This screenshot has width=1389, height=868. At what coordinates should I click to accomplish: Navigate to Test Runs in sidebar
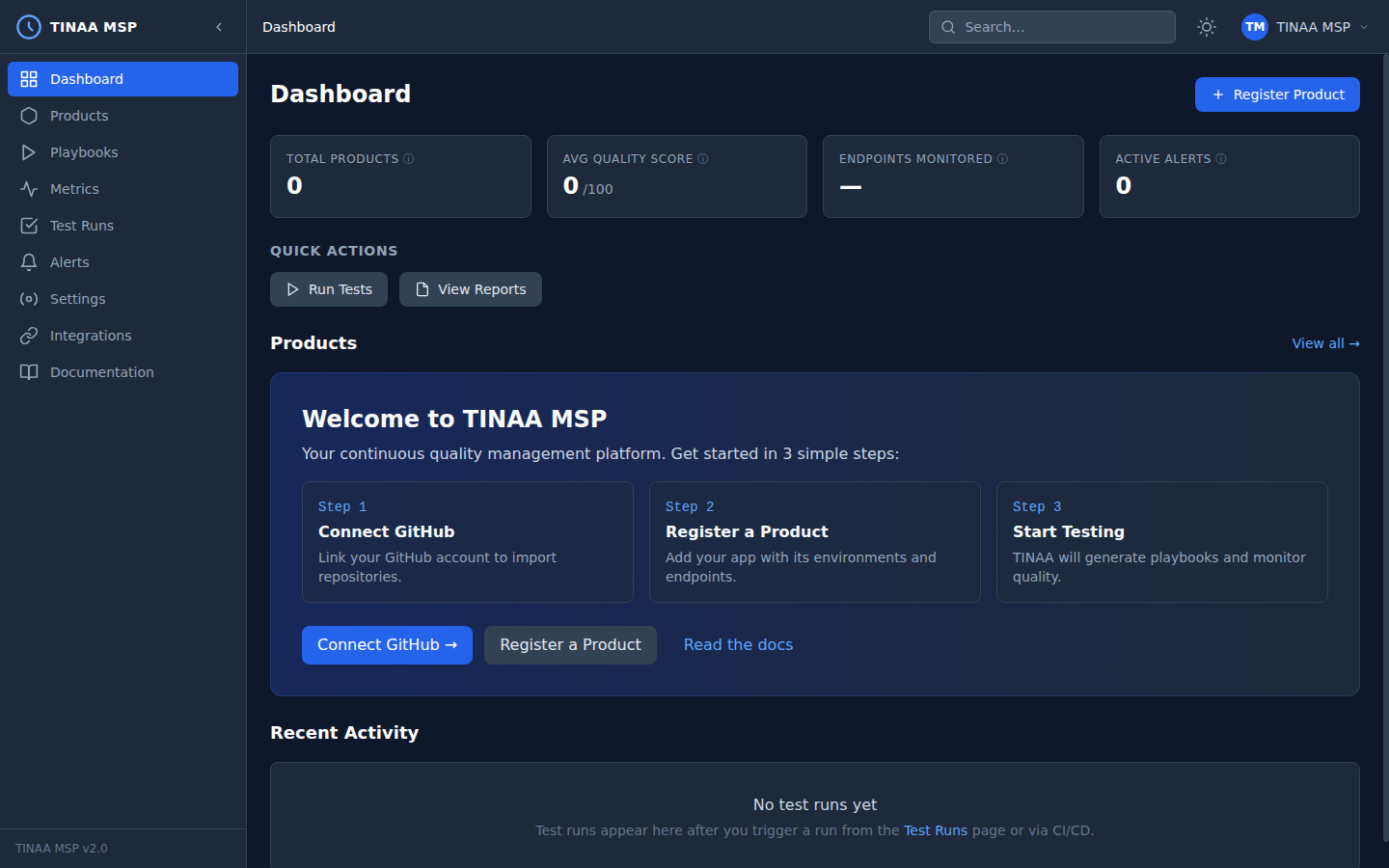123,226
